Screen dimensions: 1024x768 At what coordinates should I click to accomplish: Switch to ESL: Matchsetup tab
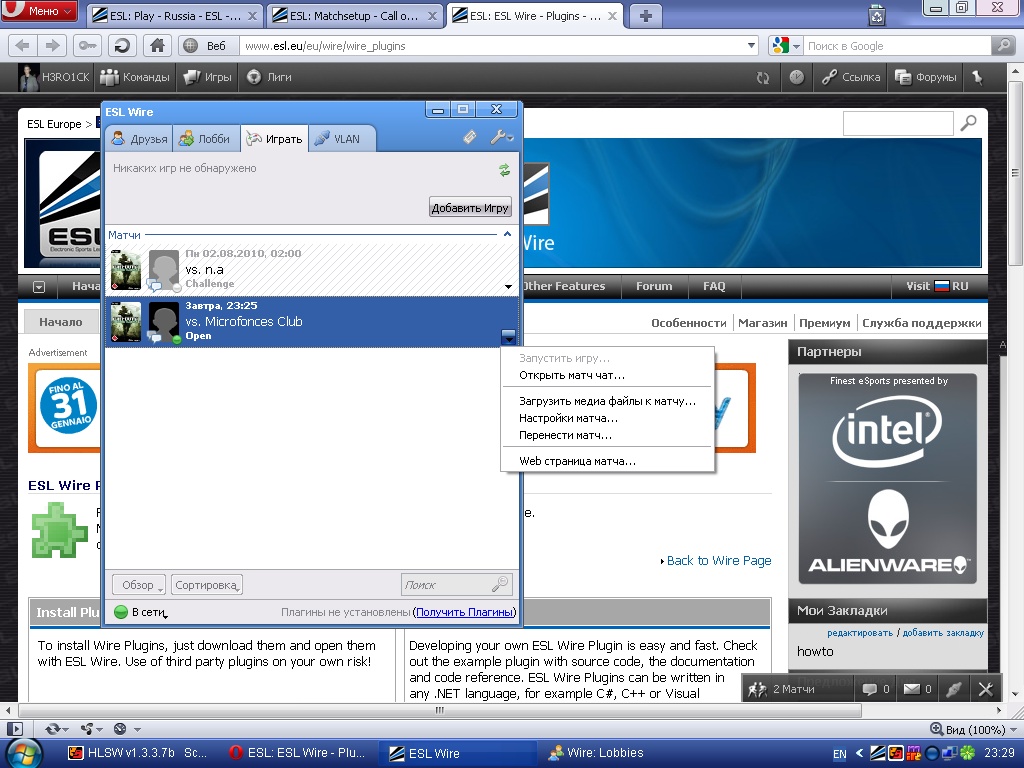tap(354, 16)
